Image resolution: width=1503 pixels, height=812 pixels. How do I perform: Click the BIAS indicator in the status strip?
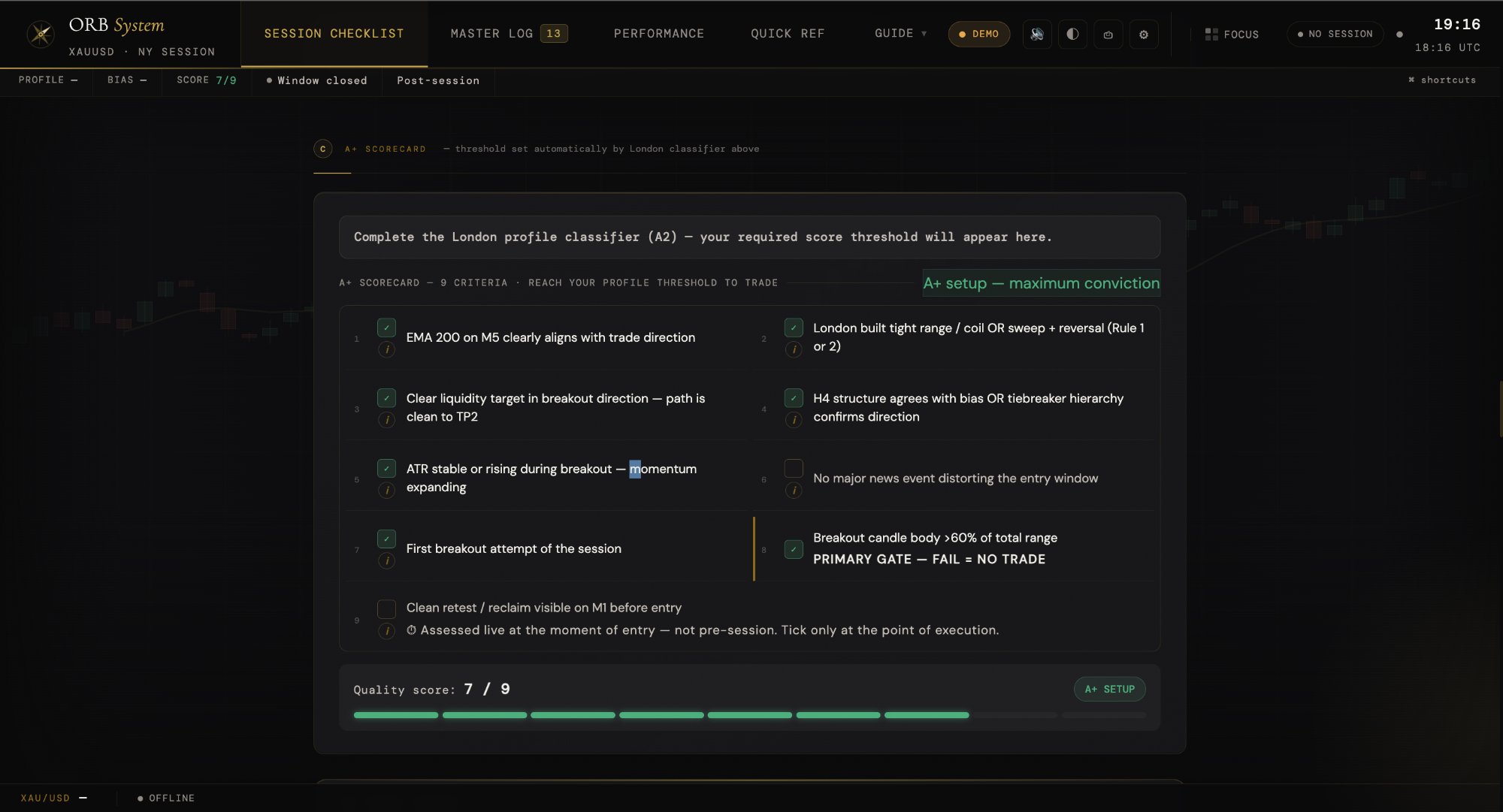(x=127, y=80)
